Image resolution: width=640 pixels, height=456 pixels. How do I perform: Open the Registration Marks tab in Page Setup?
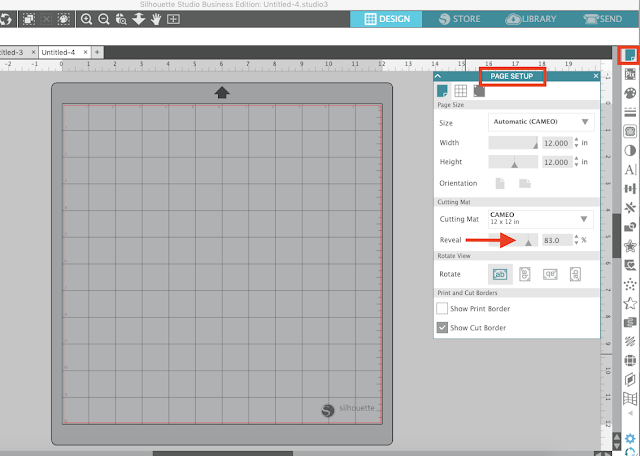(x=479, y=91)
